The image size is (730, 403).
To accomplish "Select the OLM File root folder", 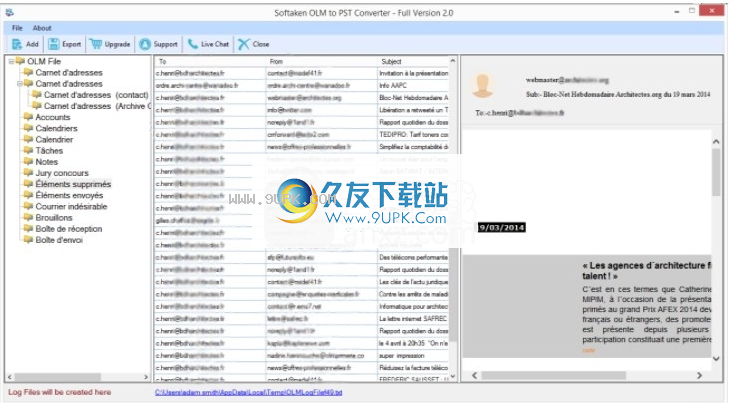I will (x=44, y=61).
